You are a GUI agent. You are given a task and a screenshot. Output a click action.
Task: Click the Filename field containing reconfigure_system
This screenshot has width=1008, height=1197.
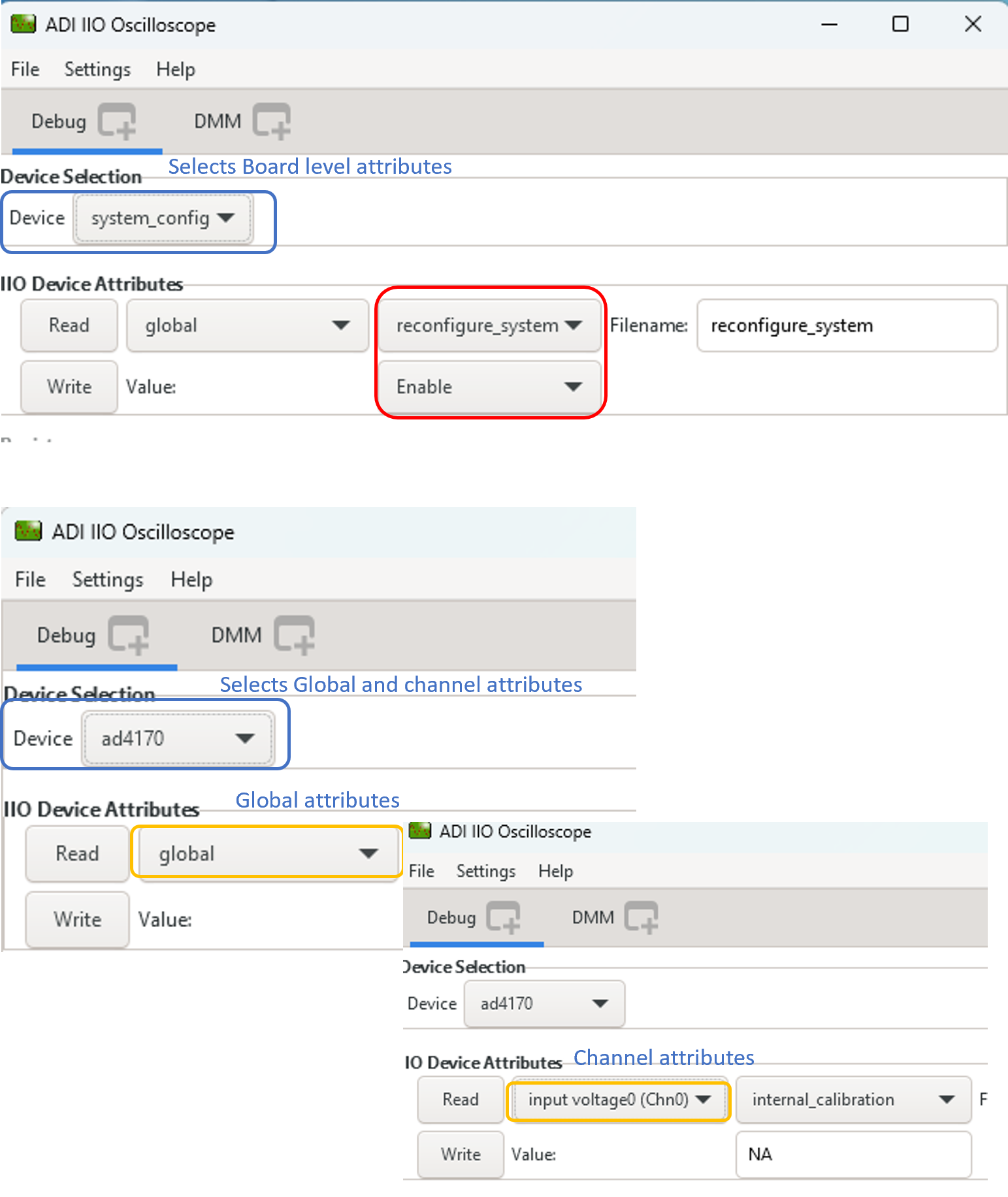[847, 325]
